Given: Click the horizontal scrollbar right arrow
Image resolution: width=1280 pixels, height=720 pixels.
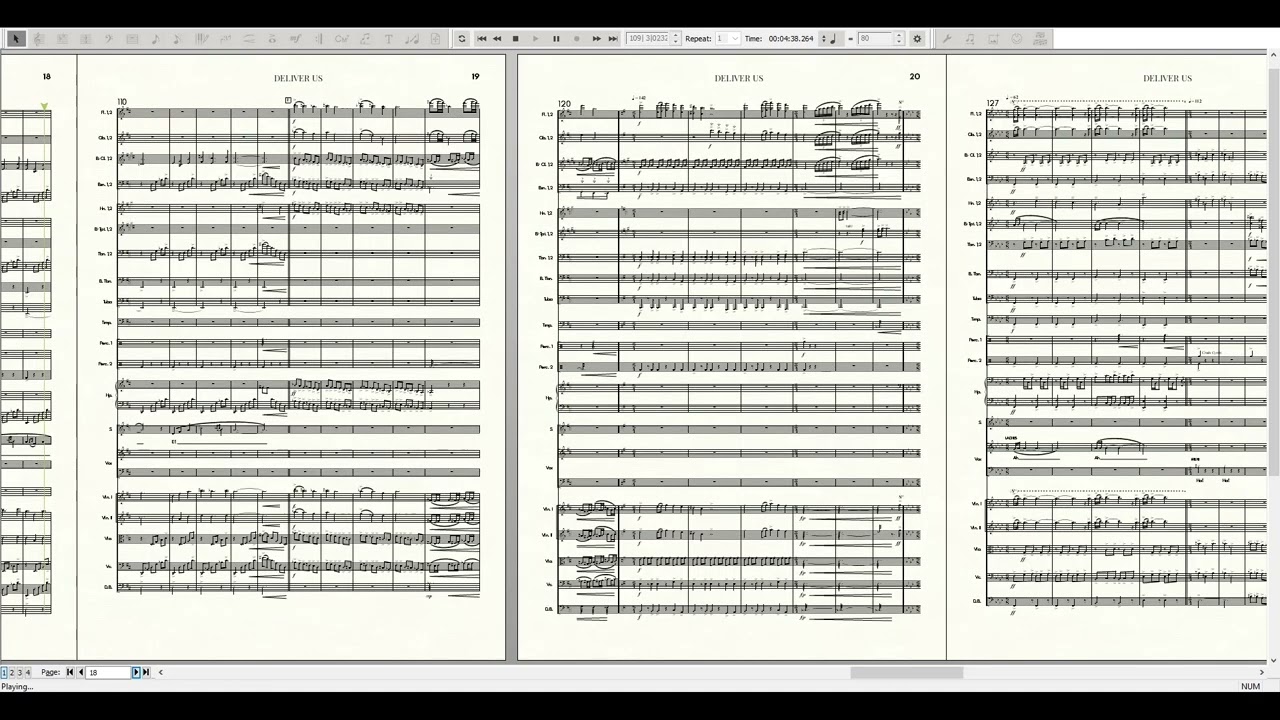Looking at the screenshot, I should (x=1262, y=672).
